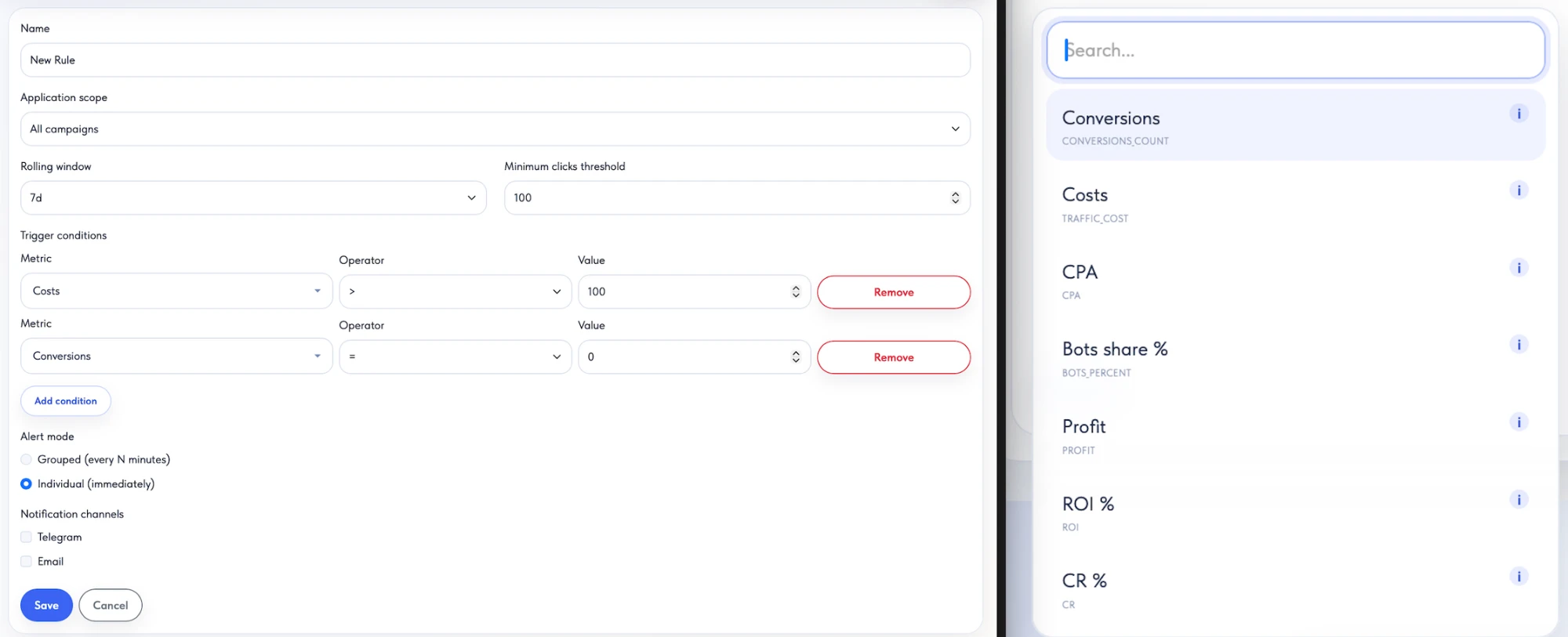
Task: Open operator dropdown showing equals
Action: pyautogui.click(x=456, y=357)
